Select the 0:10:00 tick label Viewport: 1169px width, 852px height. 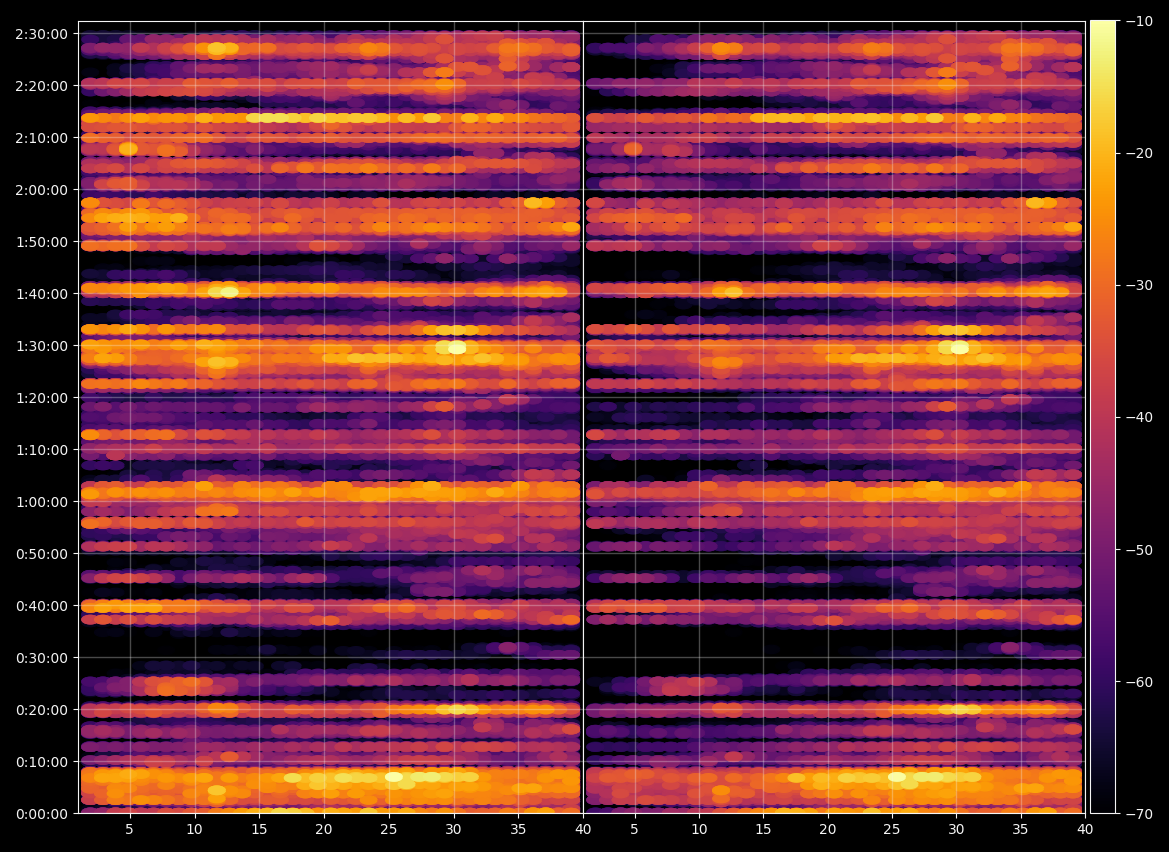coord(41,762)
